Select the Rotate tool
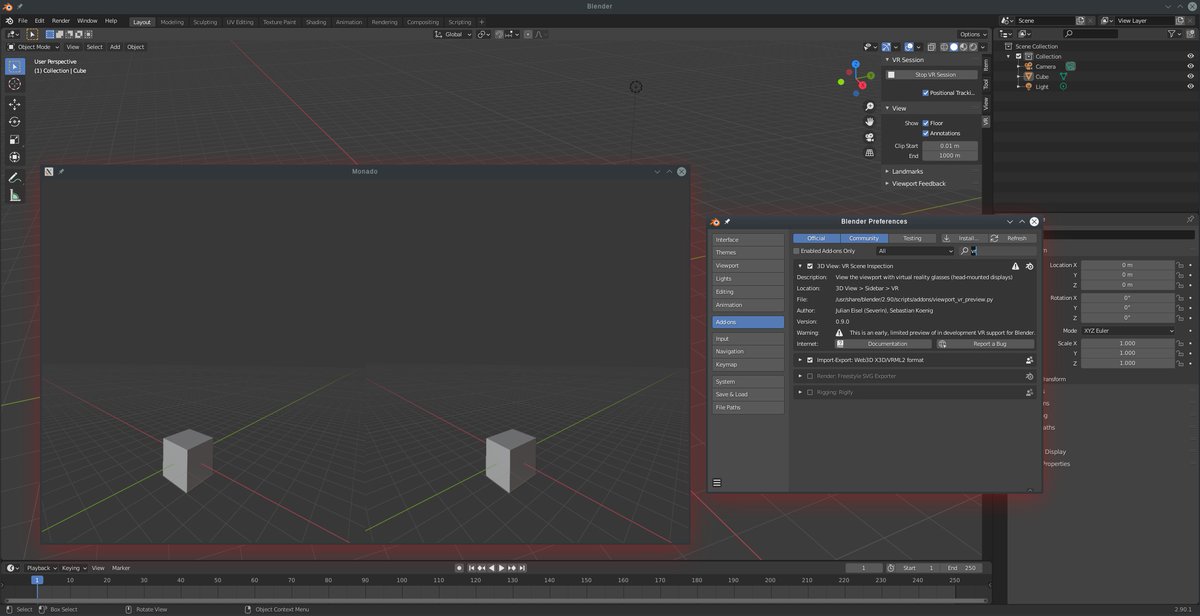Screen dimensions: 1200x616 [x=15, y=122]
